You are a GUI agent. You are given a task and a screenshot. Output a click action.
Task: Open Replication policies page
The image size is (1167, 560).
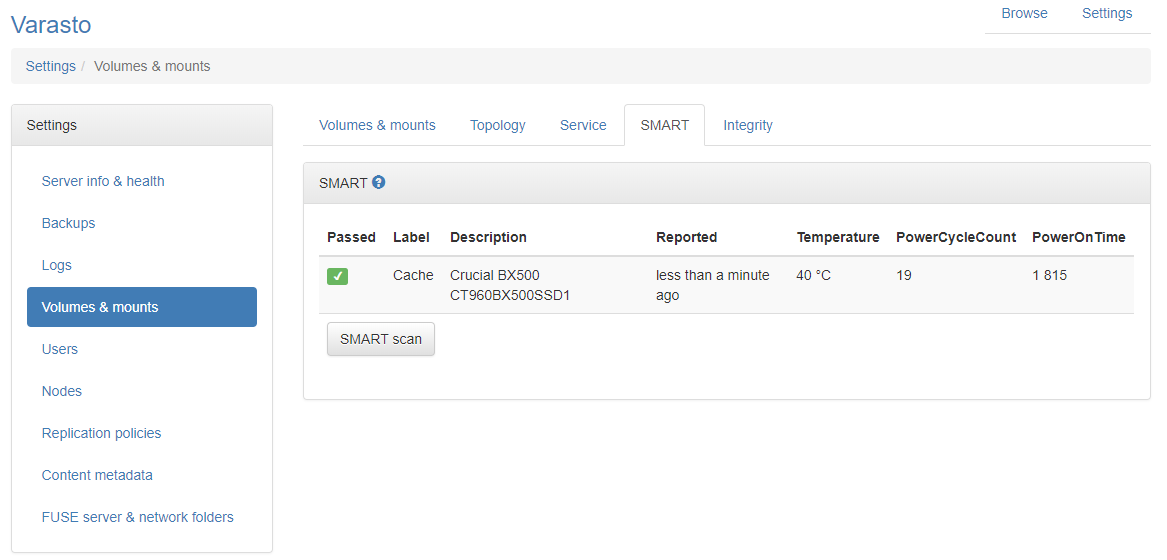pos(101,433)
